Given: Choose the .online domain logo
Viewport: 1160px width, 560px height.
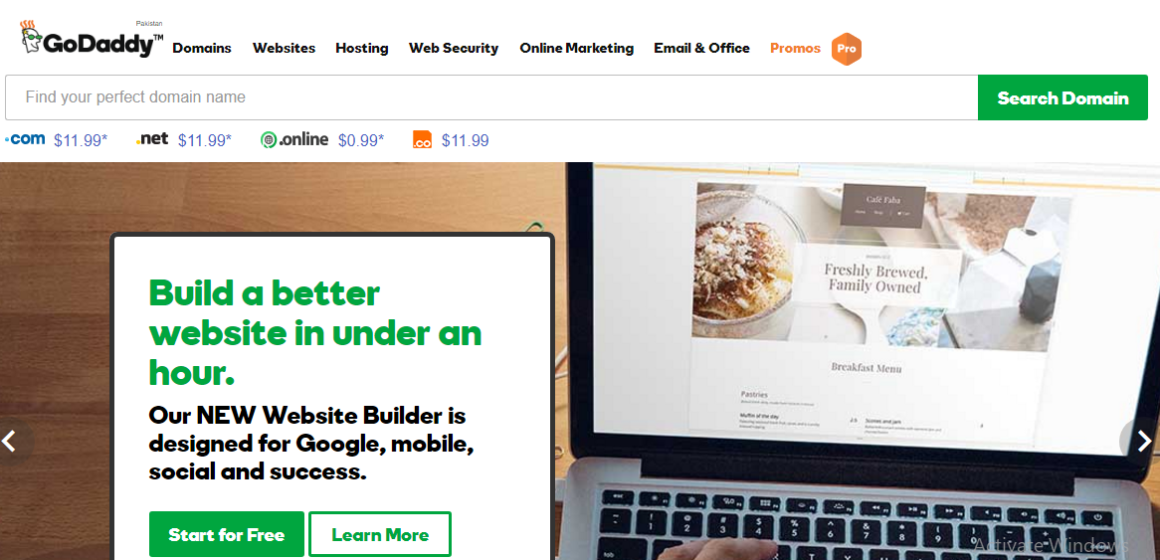Looking at the screenshot, I should click(x=294, y=139).
